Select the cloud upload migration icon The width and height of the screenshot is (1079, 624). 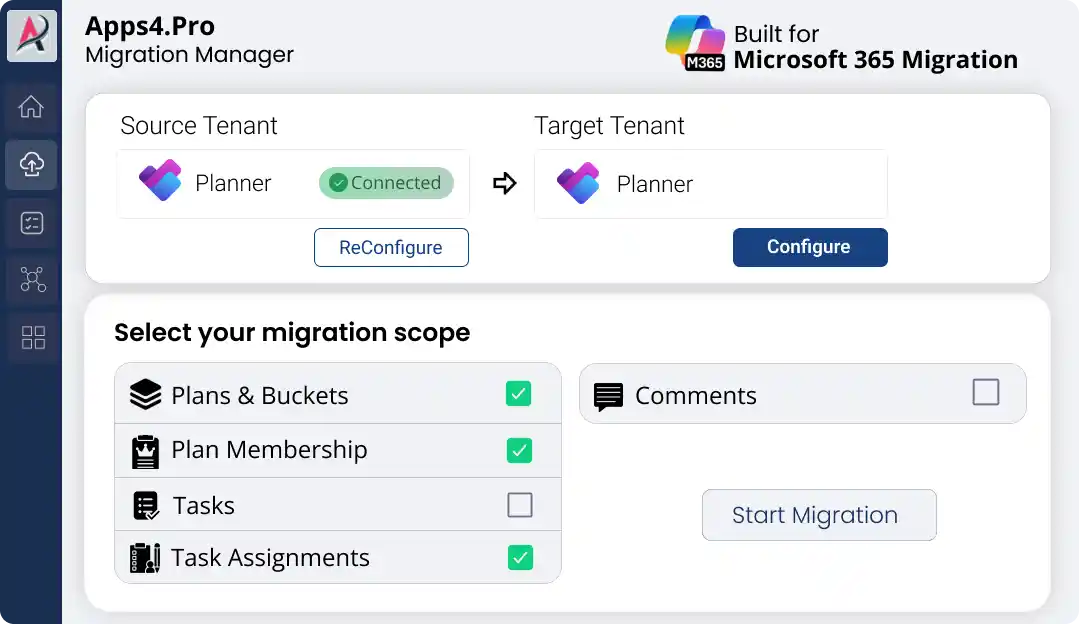click(31, 164)
